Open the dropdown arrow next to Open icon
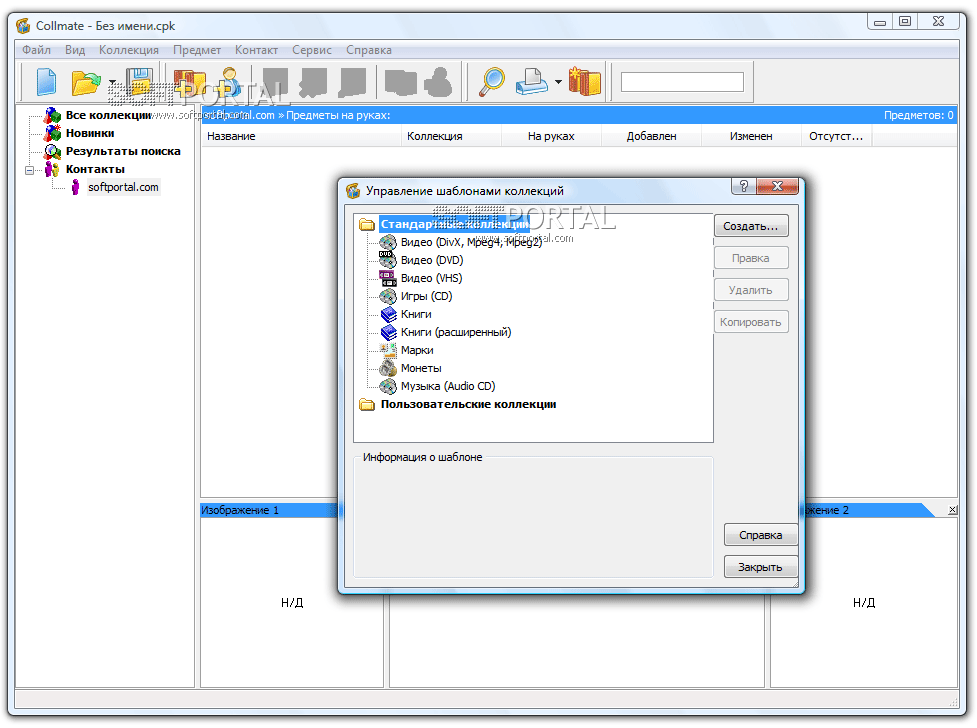The image size is (977, 728). [x=112, y=82]
